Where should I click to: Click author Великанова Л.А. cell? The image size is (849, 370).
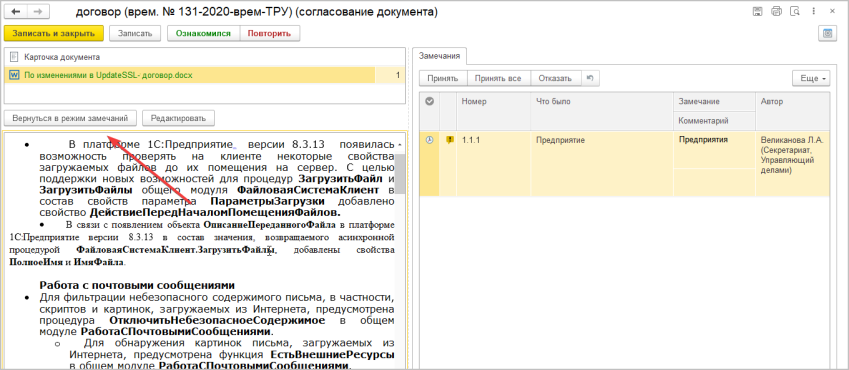[792, 163]
